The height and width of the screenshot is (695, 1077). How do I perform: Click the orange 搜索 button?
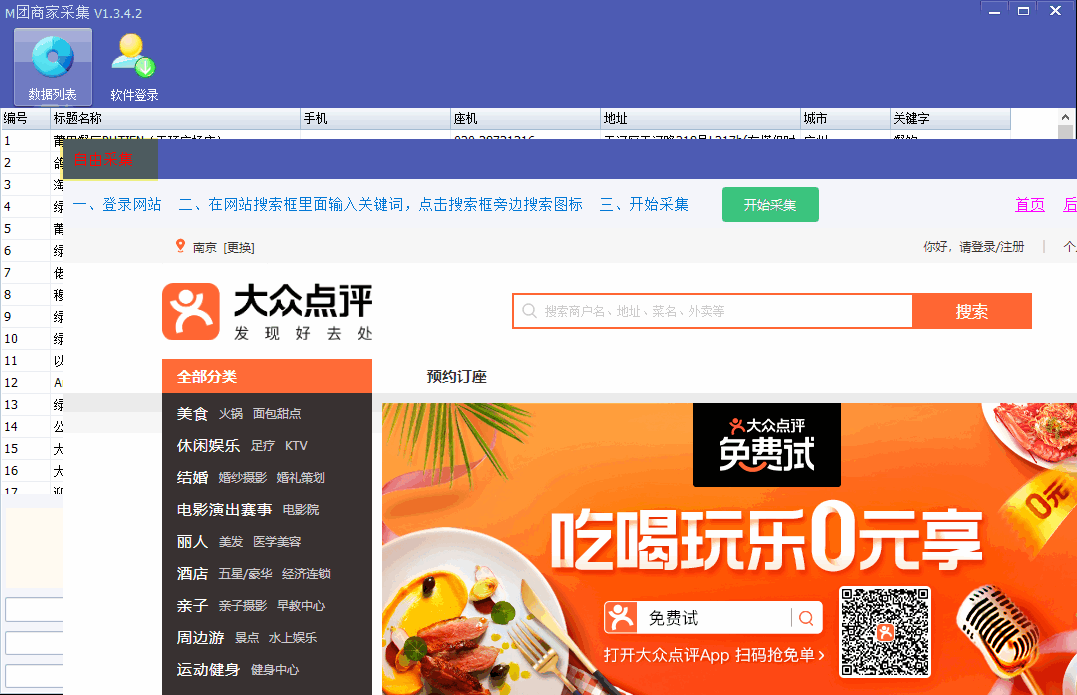[x=972, y=311]
